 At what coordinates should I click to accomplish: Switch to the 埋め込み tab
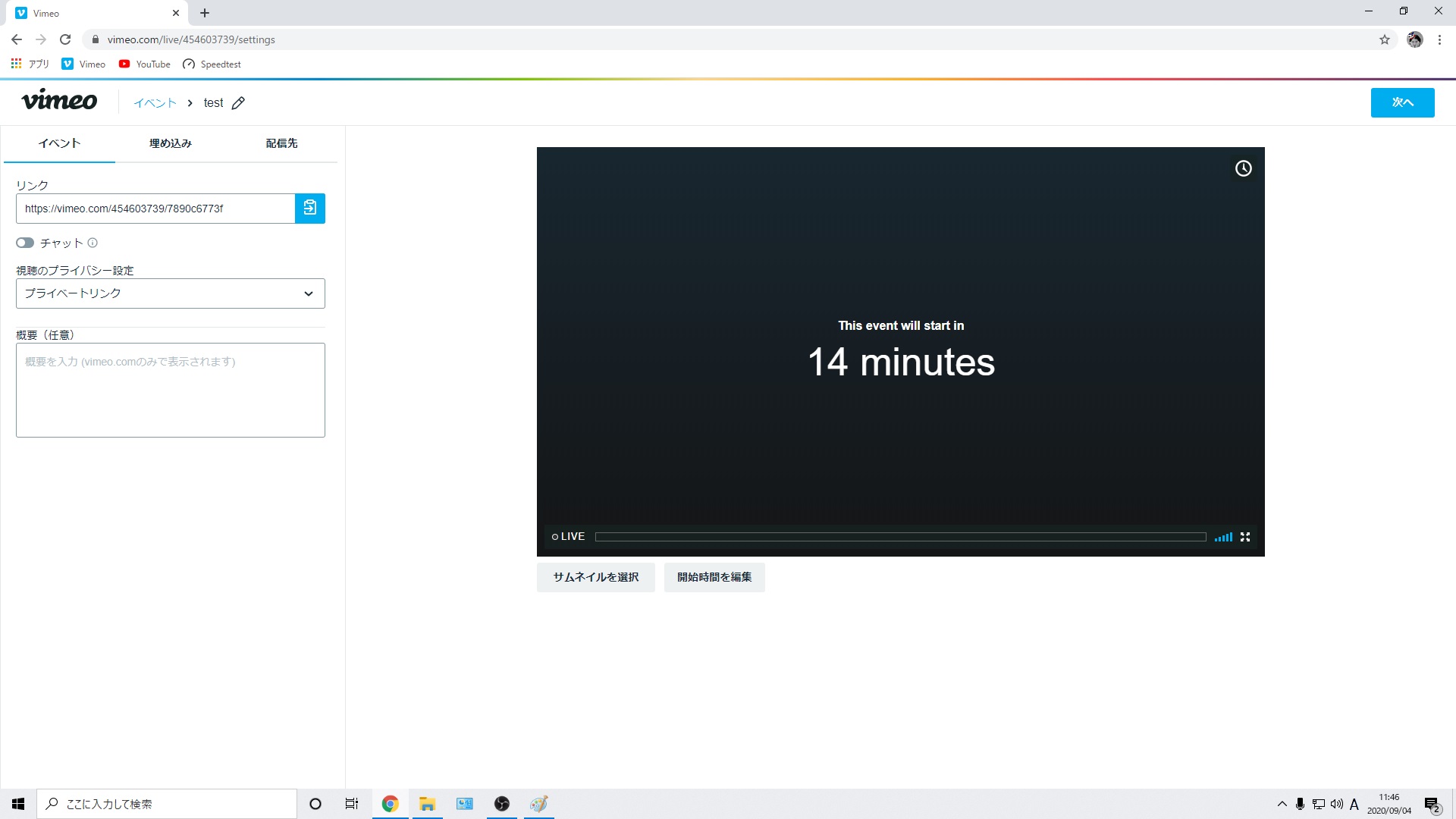[171, 143]
